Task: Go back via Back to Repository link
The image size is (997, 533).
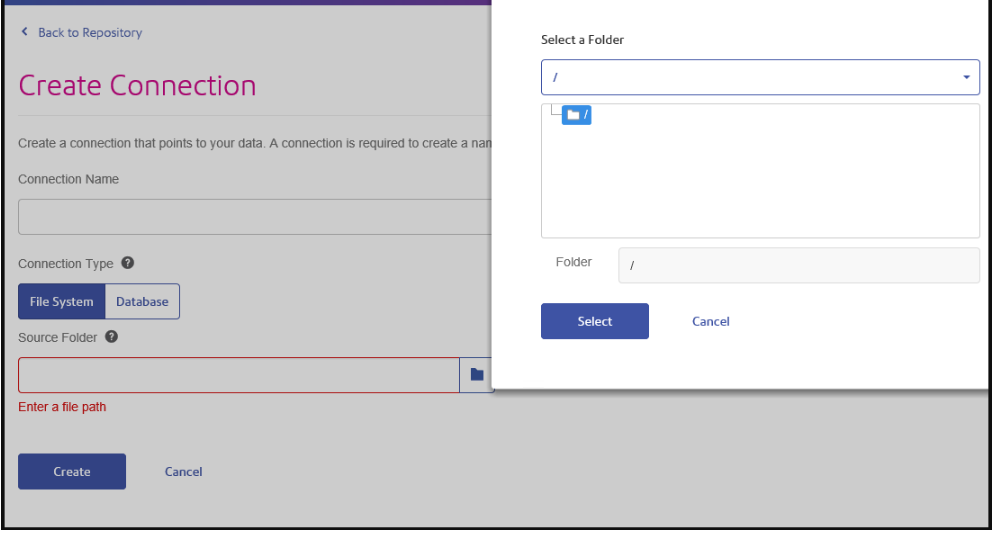Action: tap(90, 32)
